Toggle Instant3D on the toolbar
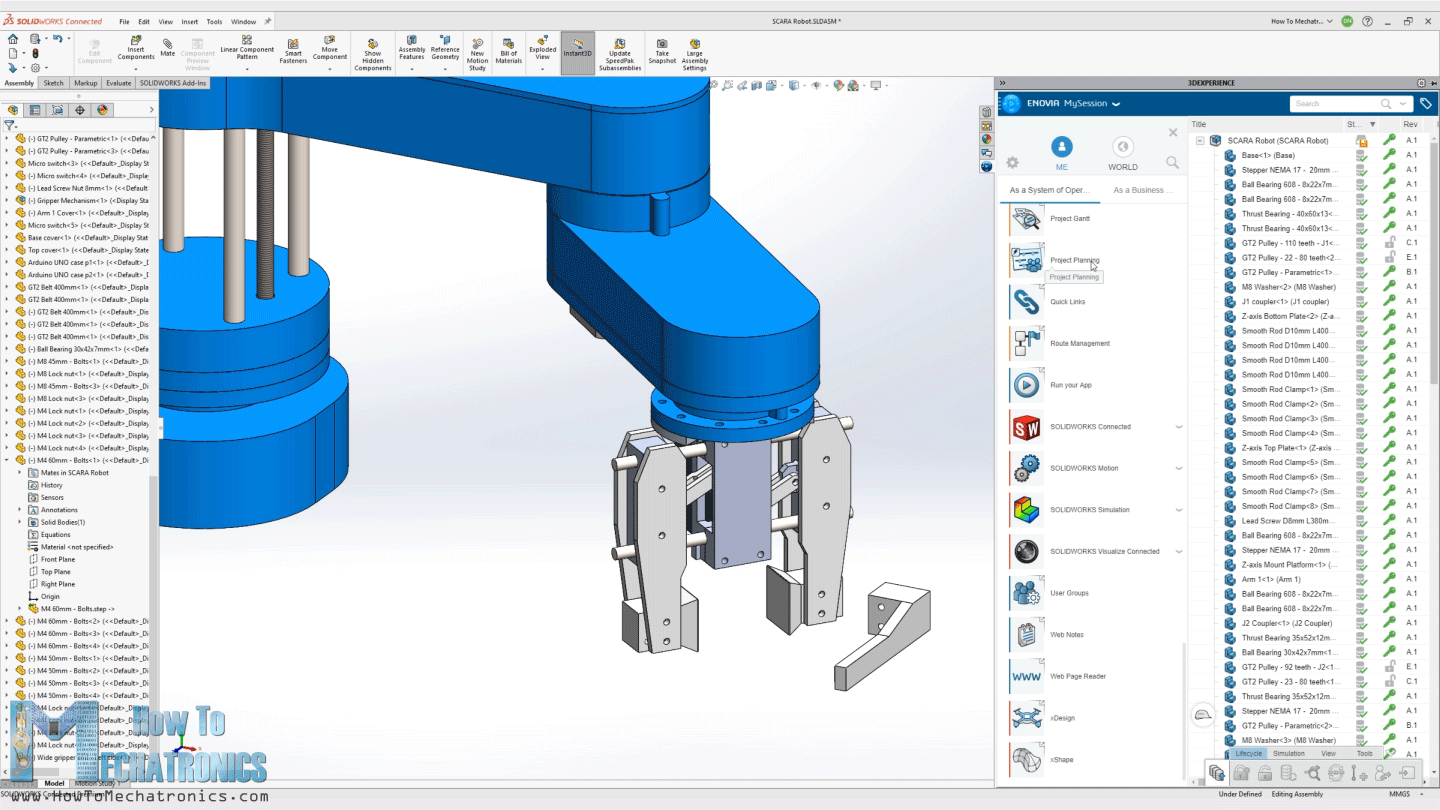The image size is (1440, 810). click(577, 47)
